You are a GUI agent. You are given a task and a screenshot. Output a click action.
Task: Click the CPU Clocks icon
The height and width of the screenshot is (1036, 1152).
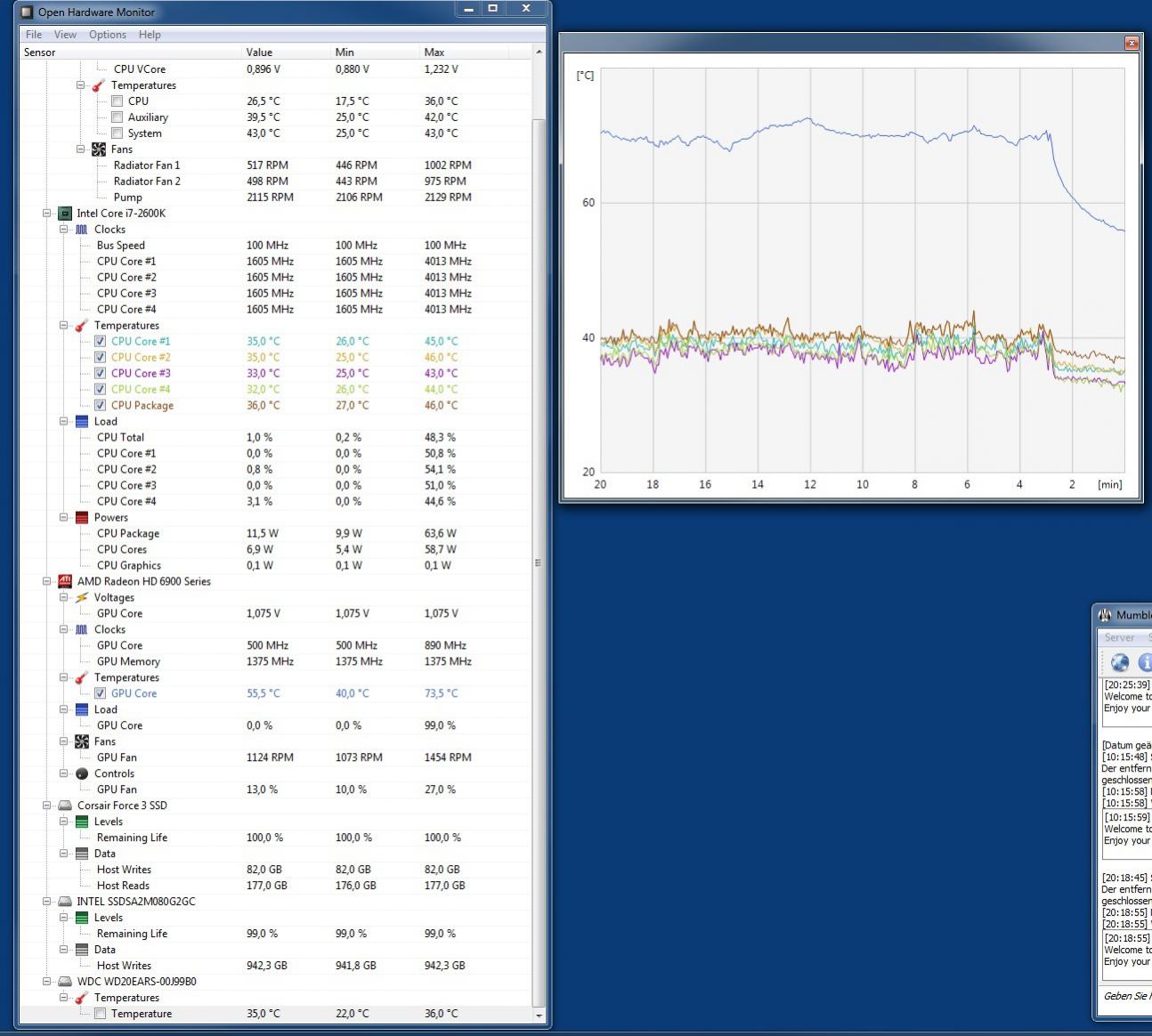[x=82, y=230]
